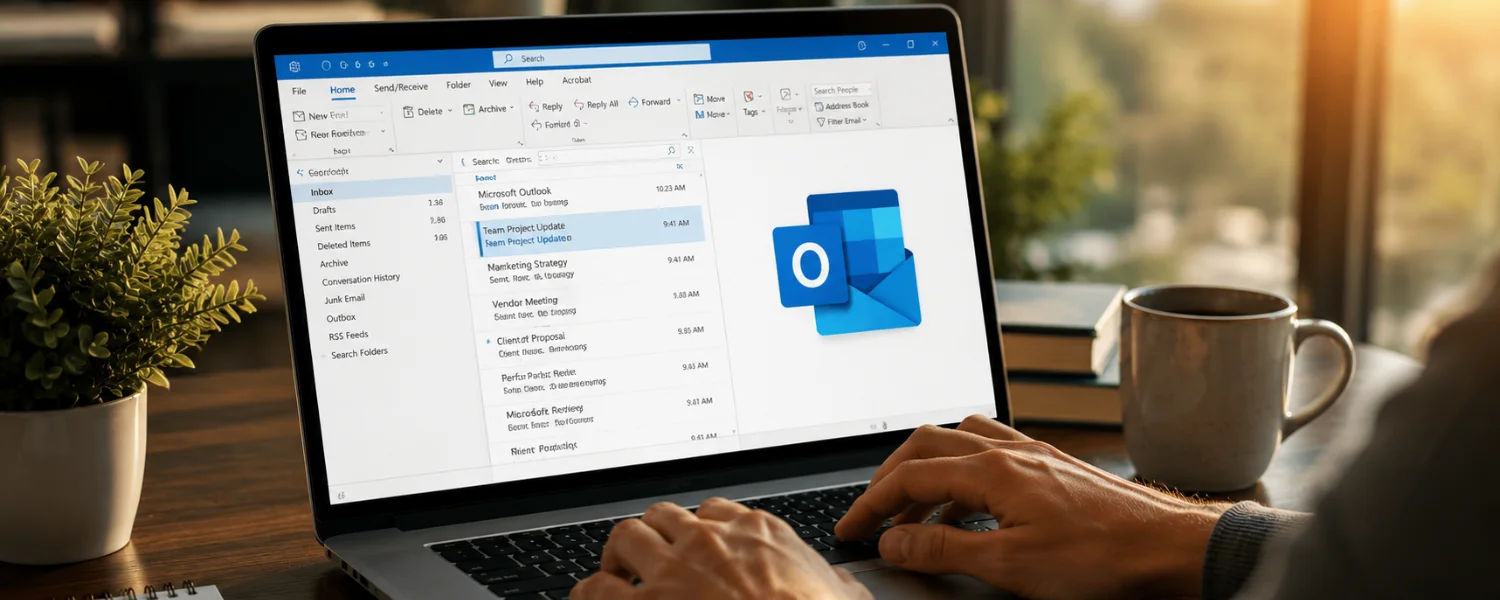Open the Folder ribbon tab
The image size is (1500, 600).
458,86
